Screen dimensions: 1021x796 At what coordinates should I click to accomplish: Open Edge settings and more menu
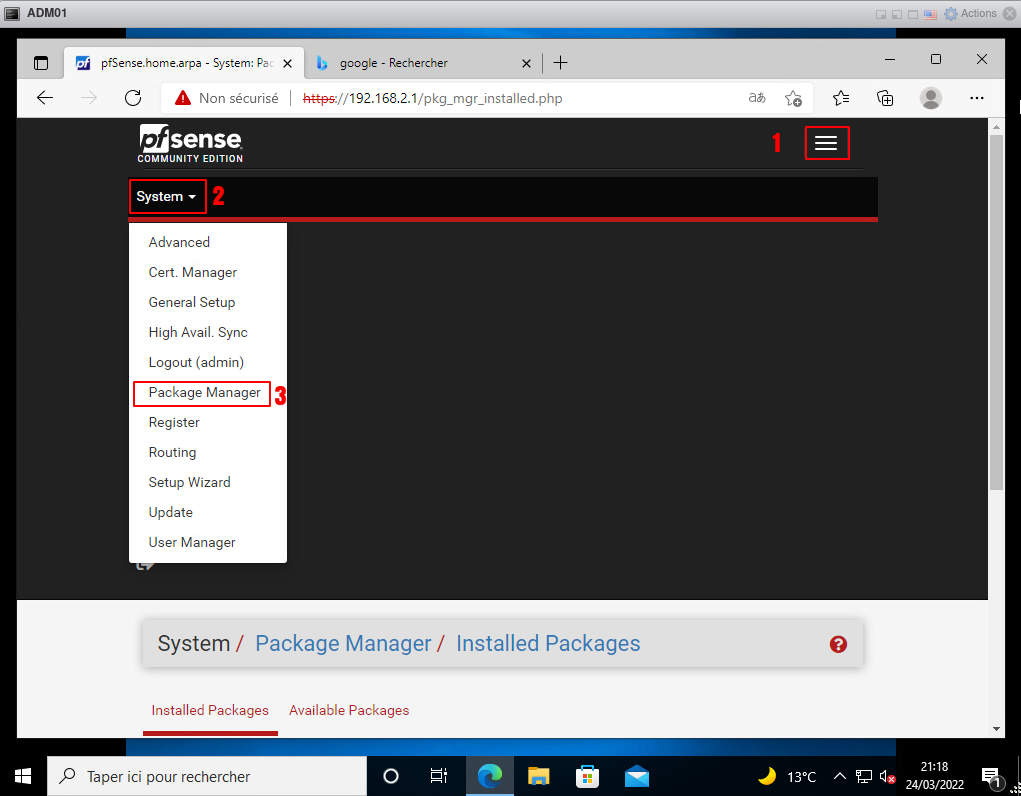pyautogui.click(x=978, y=98)
